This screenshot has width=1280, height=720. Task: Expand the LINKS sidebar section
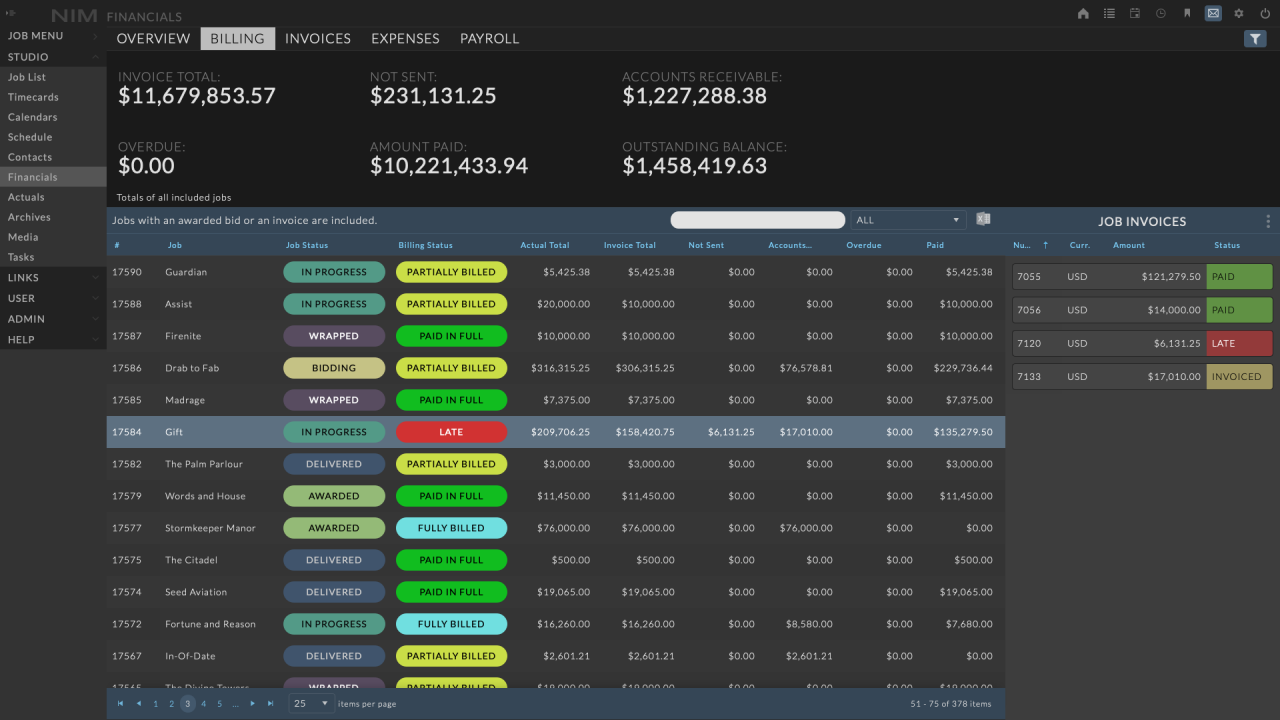53,278
